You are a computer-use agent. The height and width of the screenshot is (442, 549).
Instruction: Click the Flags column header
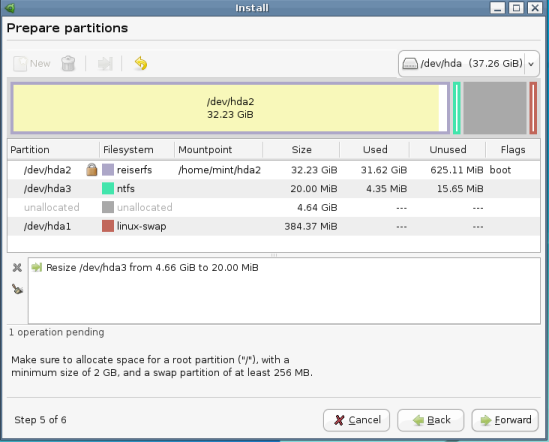tap(513, 150)
